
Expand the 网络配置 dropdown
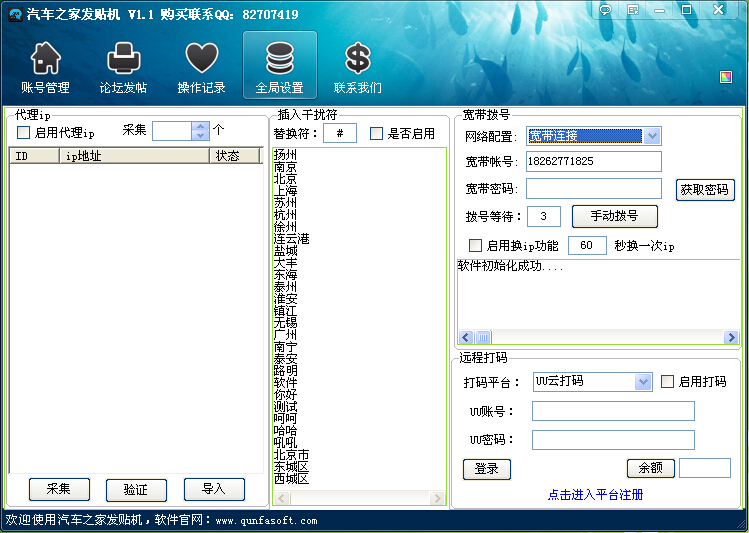(652, 136)
